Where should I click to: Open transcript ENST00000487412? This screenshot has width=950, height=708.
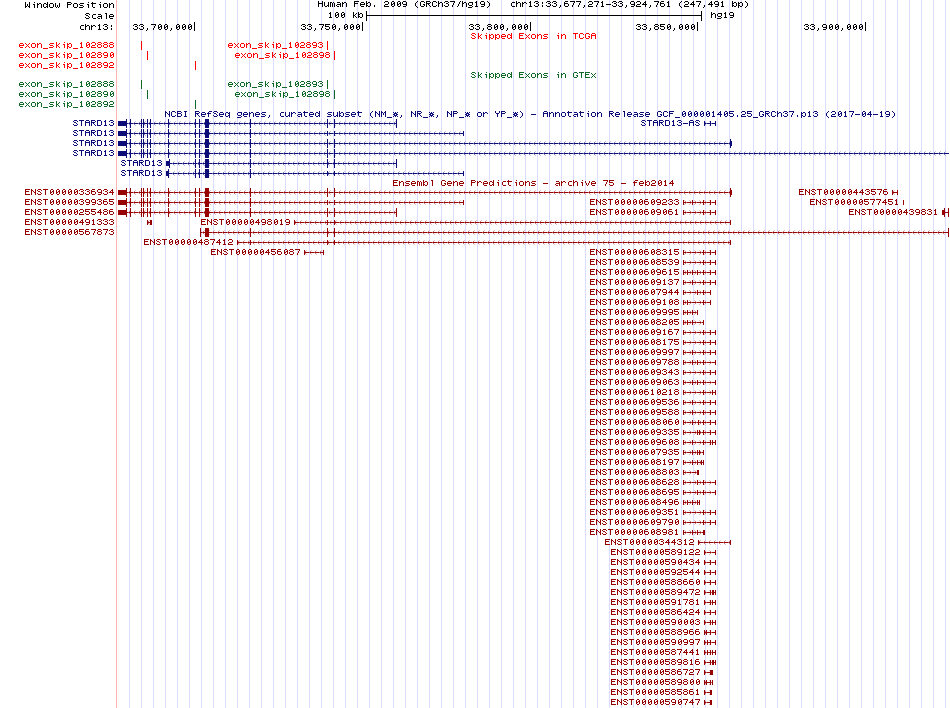(188, 242)
